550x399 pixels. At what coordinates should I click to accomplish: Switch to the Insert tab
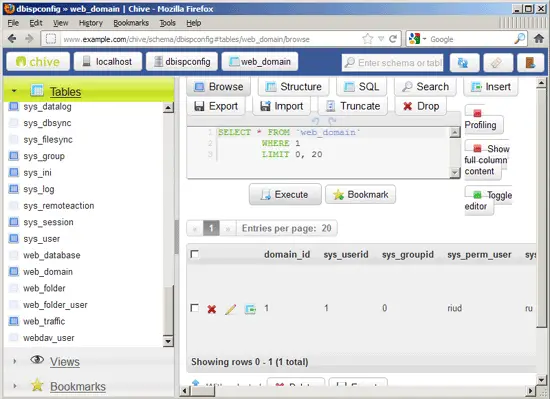pyautogui.click(x=490, y=87)
